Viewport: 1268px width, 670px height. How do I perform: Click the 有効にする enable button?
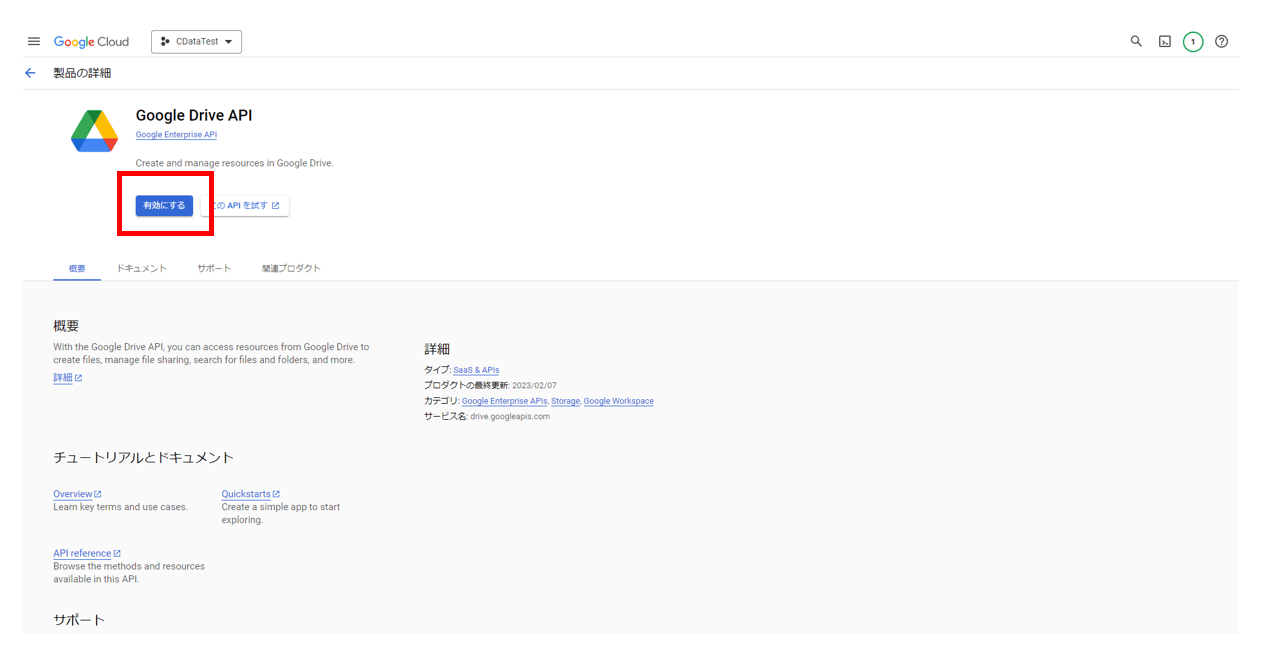(164, 205)
